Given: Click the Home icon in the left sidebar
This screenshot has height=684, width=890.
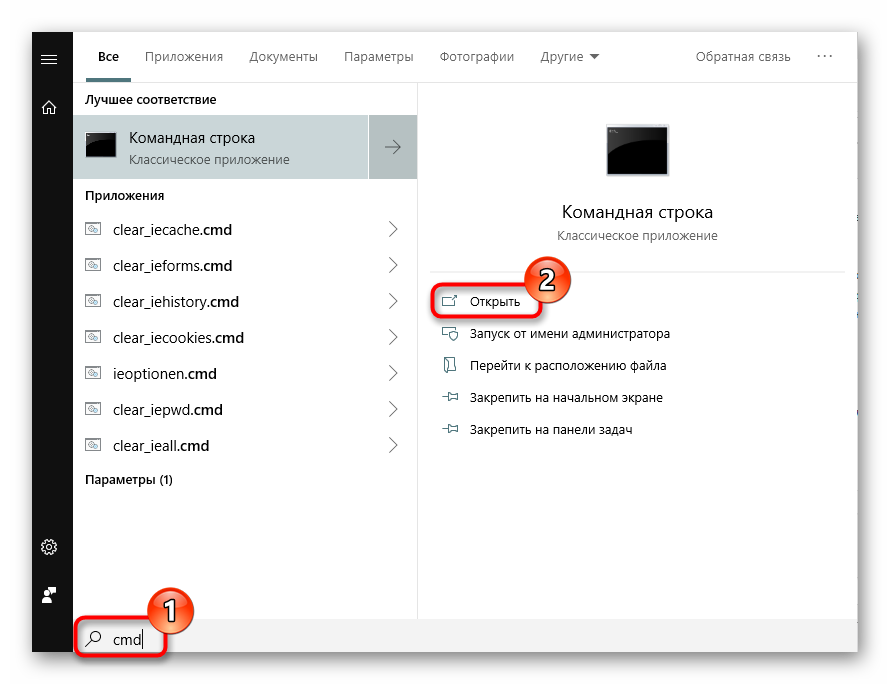Looking at the screenshot, I should [x=48, y=108].
